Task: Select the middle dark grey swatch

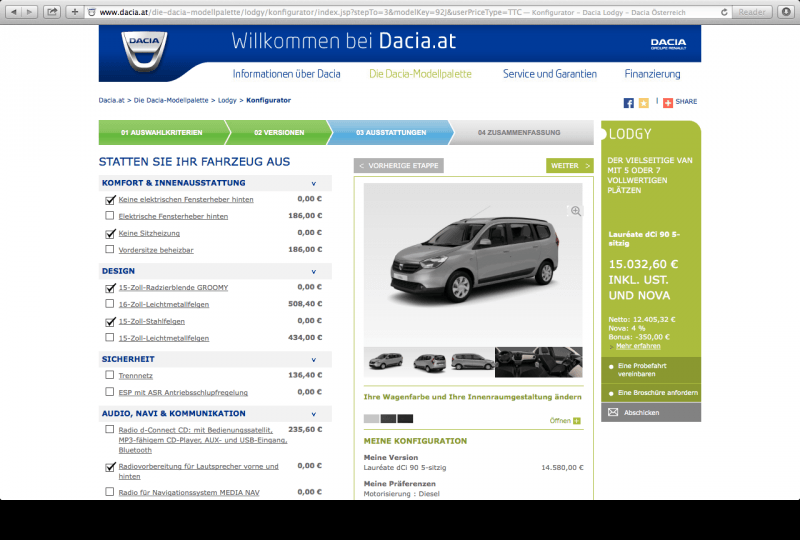Action: click(x=388, y=419)
